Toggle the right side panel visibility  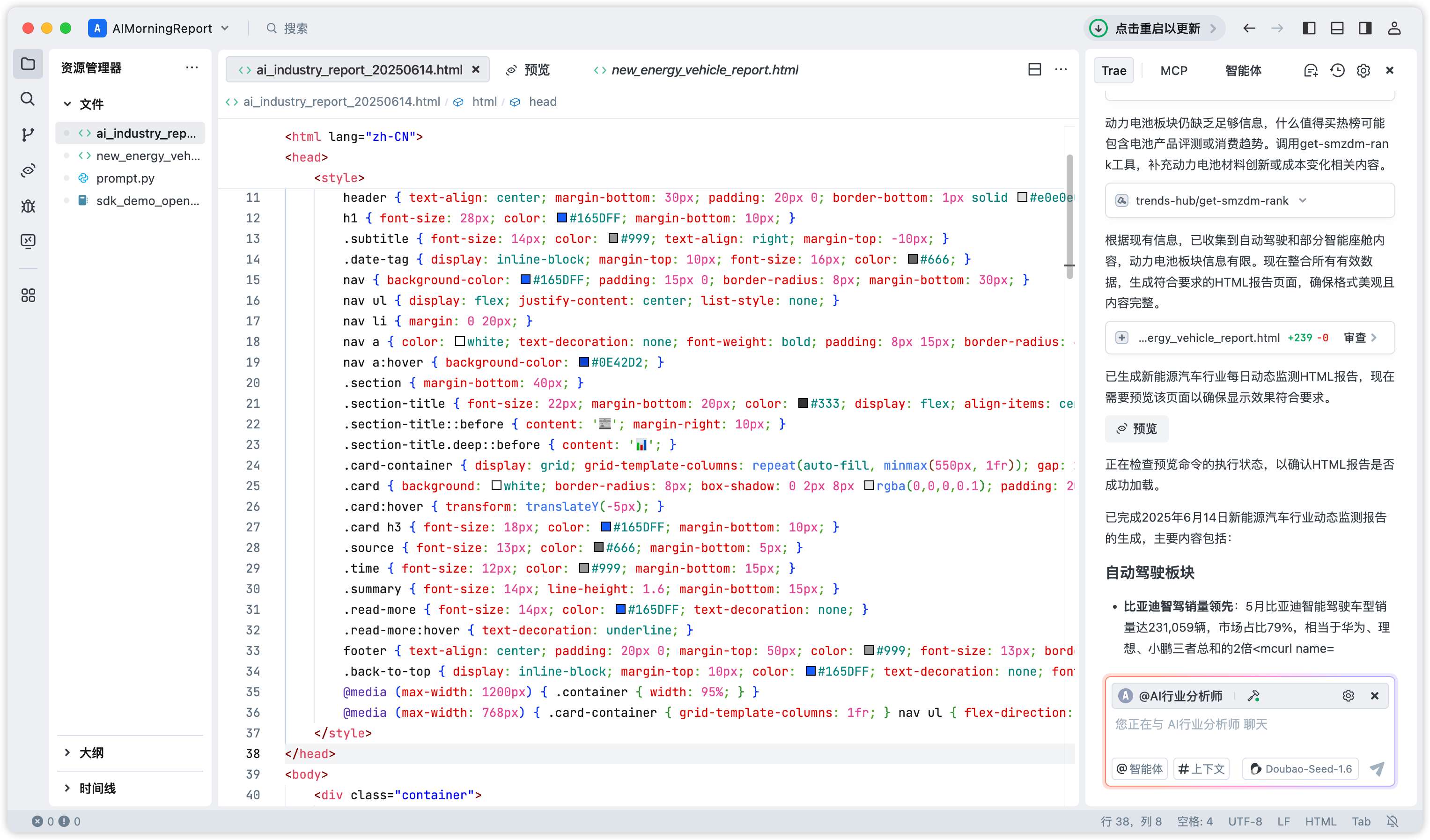(1365, 29)
